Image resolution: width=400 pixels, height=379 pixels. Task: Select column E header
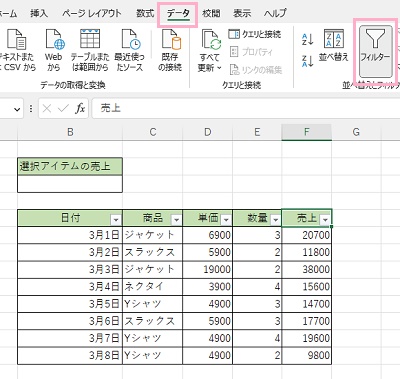pos(257,132)
